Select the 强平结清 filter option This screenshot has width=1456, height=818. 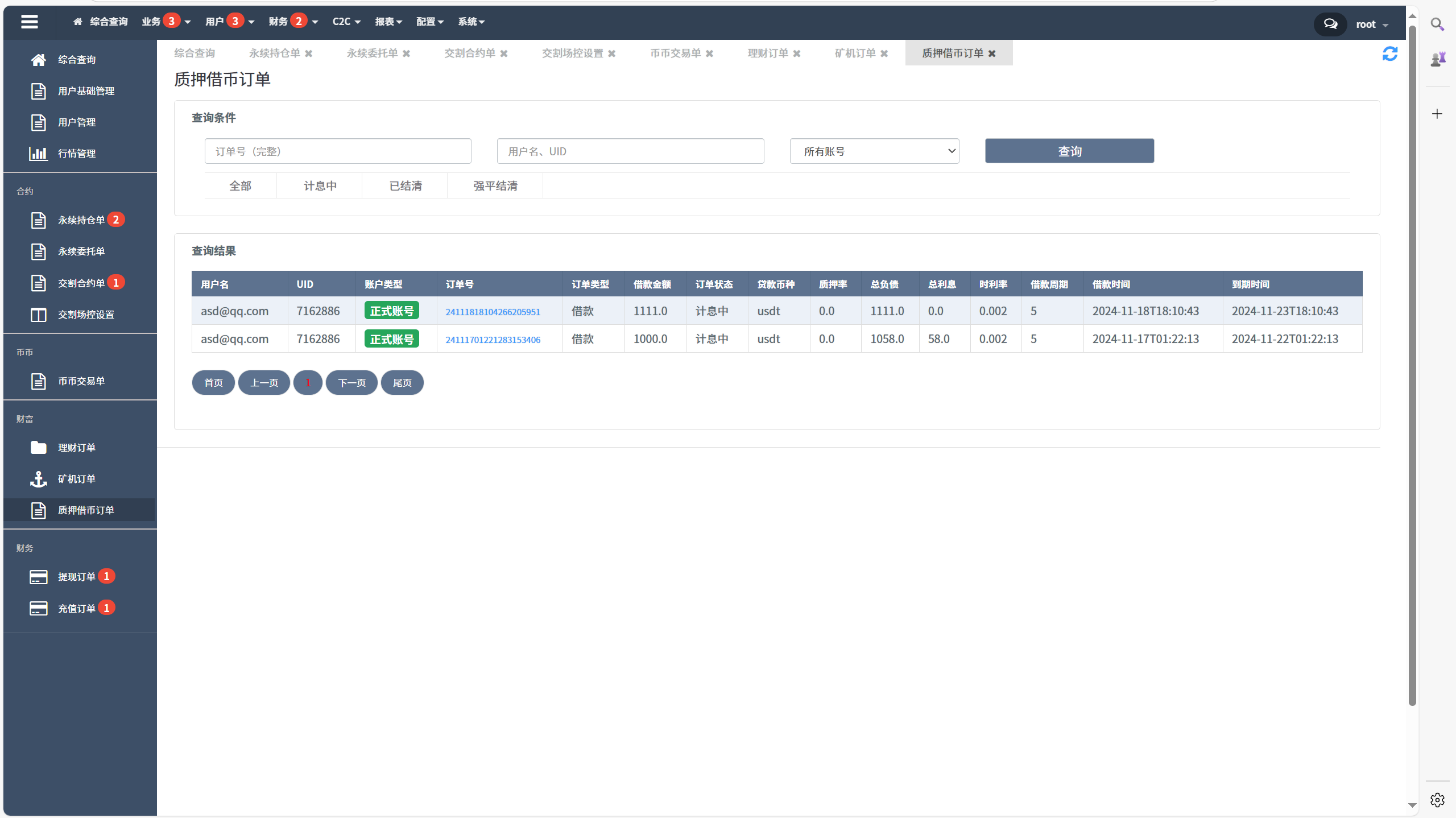point(494,185)
